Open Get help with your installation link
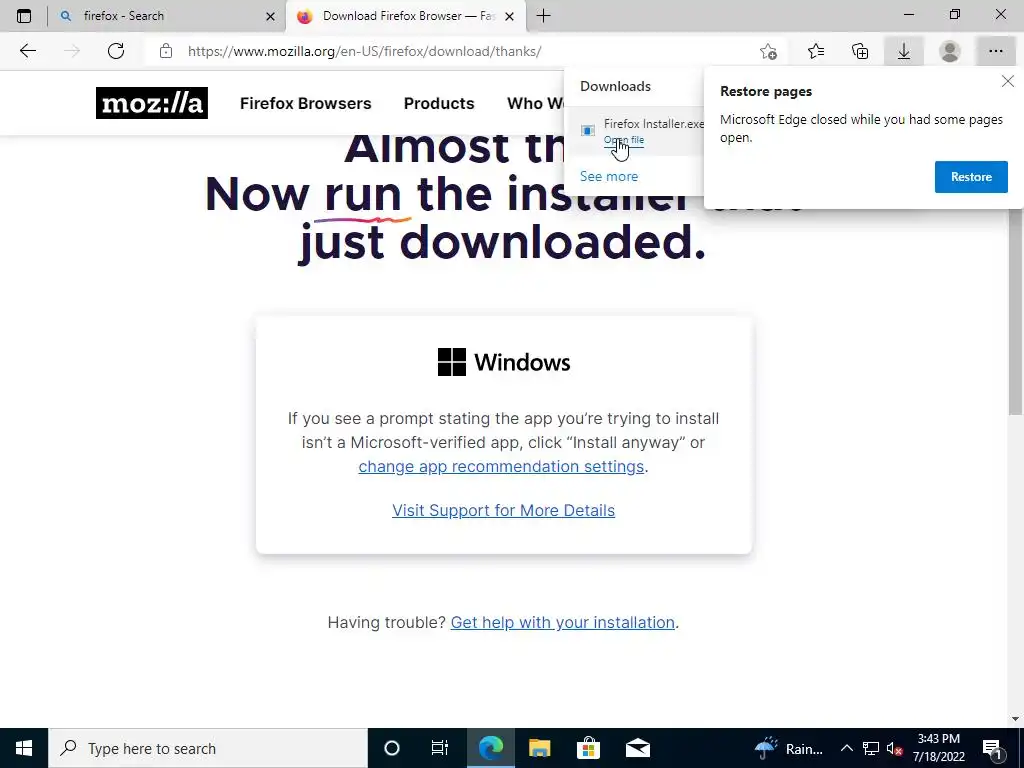The image size is (1024, 768). click(562, 622)
